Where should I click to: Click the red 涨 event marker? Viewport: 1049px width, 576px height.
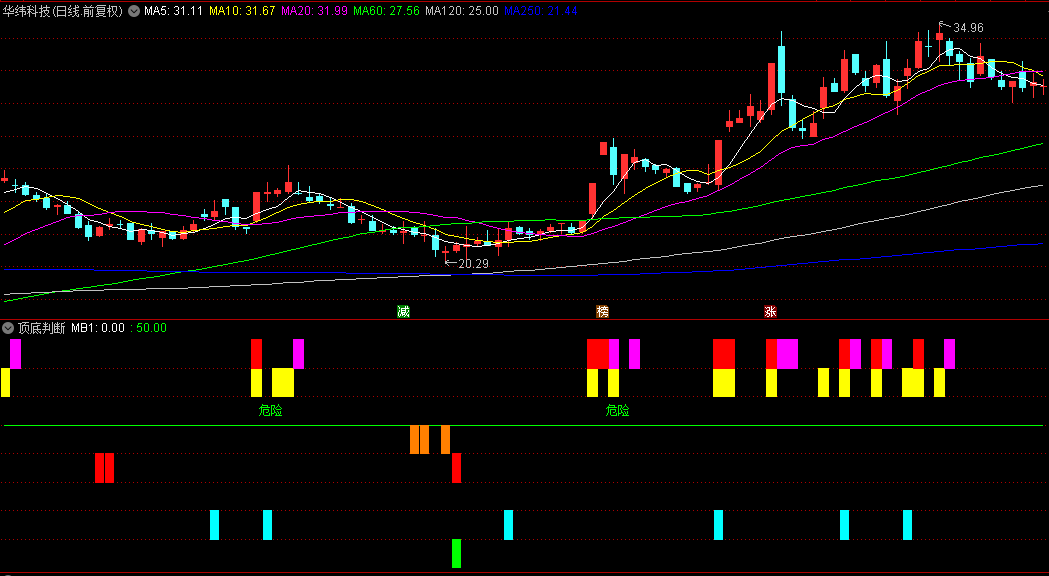pyautogui.click(x=770, y=312)
